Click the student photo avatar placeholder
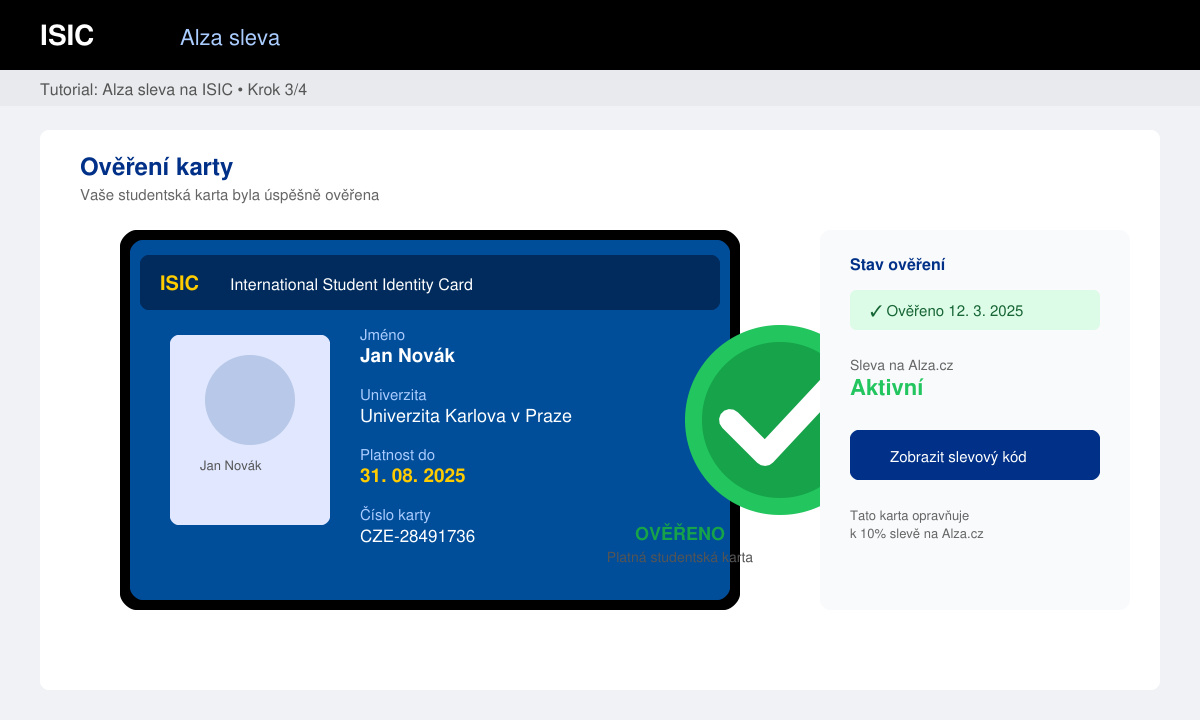This screenshot has height=720, width=1200. point(250,400)
